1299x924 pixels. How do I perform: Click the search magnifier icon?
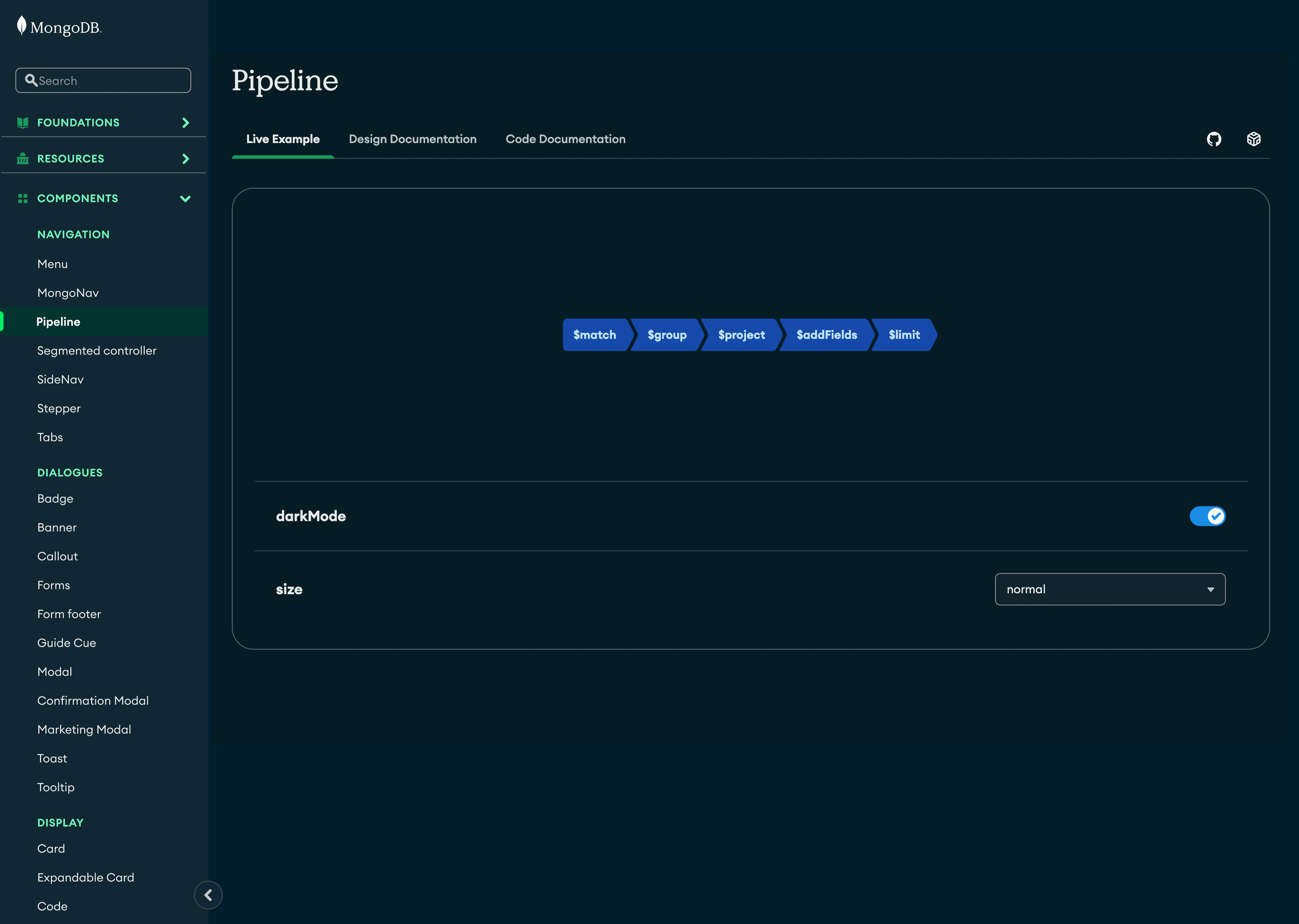click(x=32, y=80)
